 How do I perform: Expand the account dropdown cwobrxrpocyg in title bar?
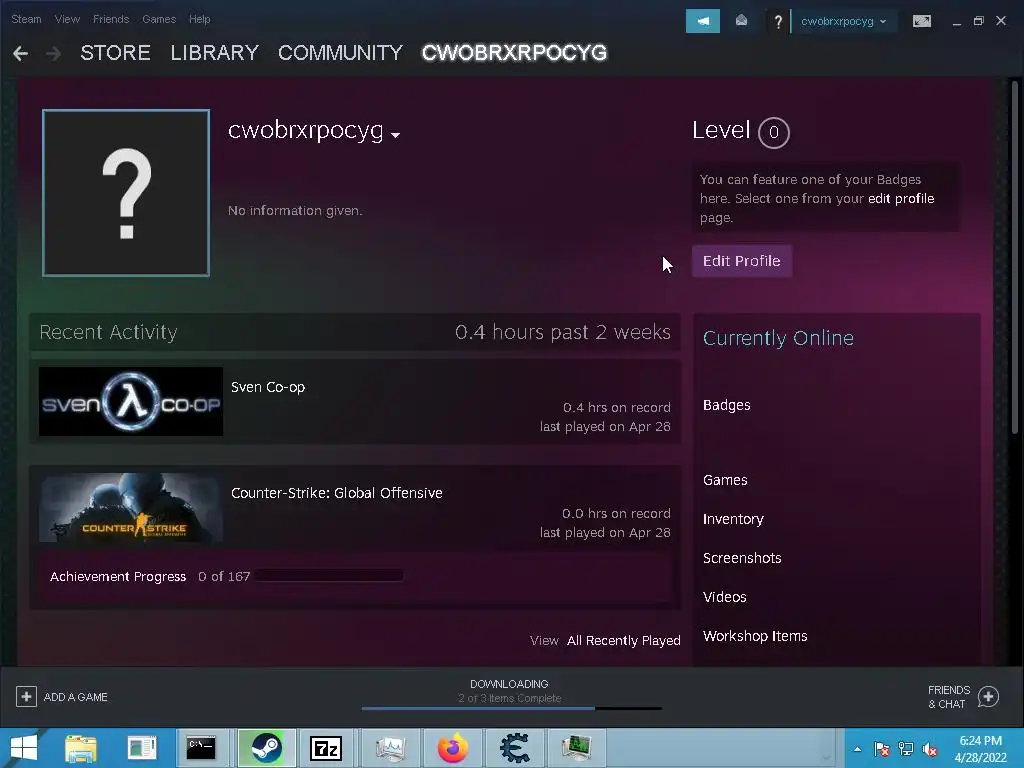(843, 21)
